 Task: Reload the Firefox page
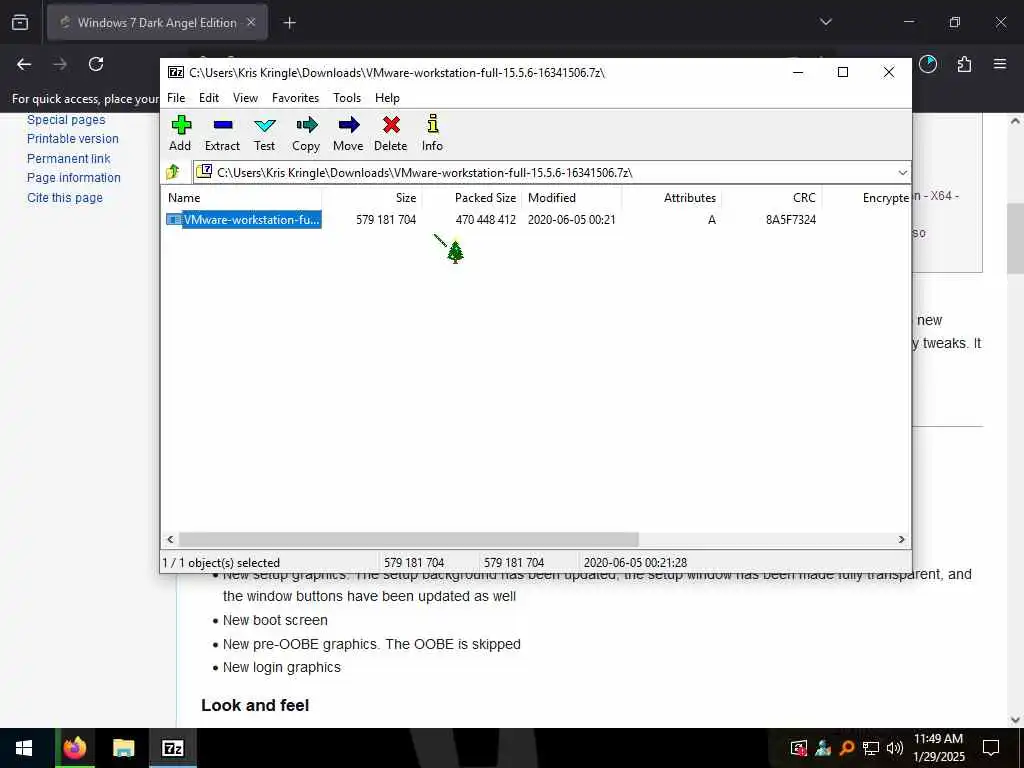point(96,64)
